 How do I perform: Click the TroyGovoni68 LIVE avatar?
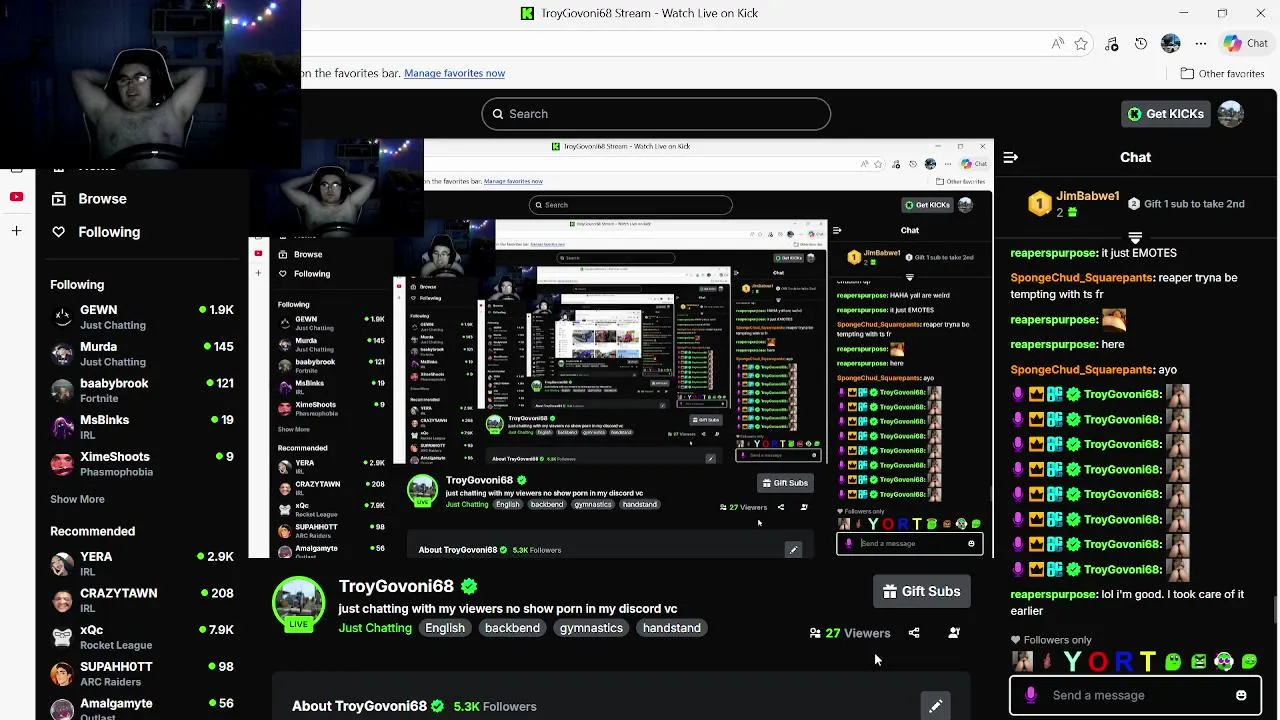(x=299, y=605)
